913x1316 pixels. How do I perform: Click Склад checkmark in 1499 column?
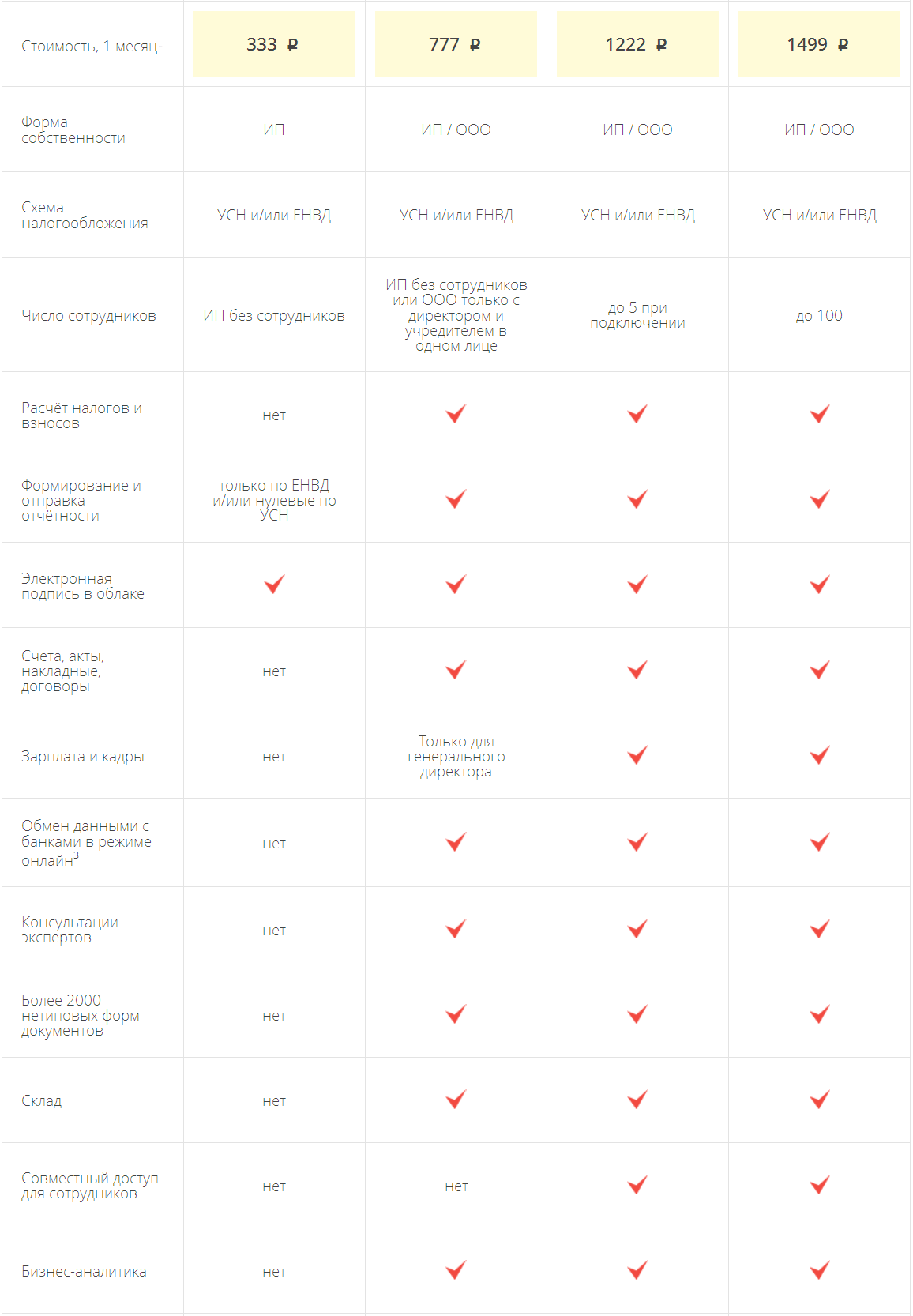pyautogui.click(x=819, y=1100)
